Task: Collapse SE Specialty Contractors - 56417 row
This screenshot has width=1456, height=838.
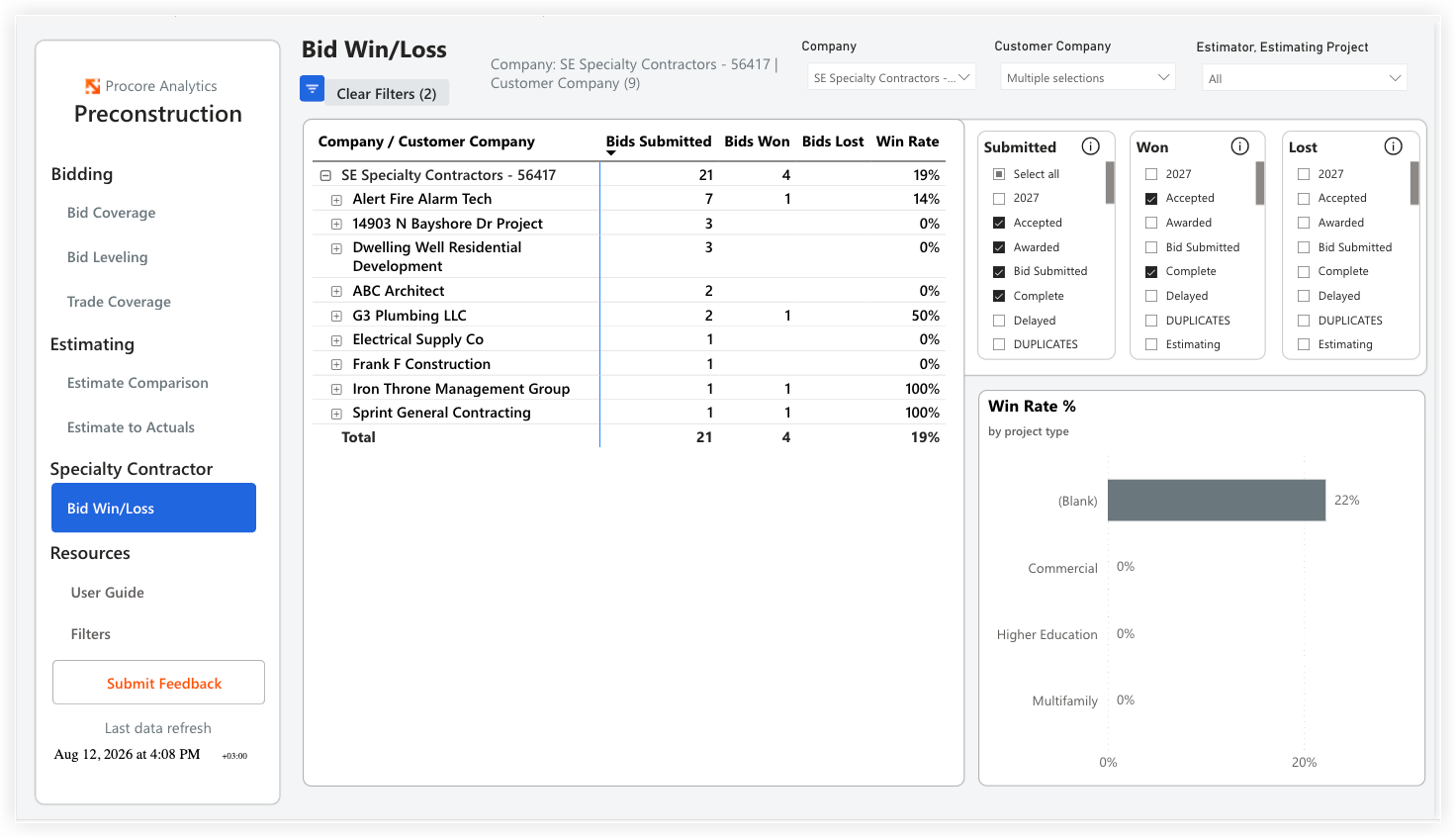Action: coord(325,175)
